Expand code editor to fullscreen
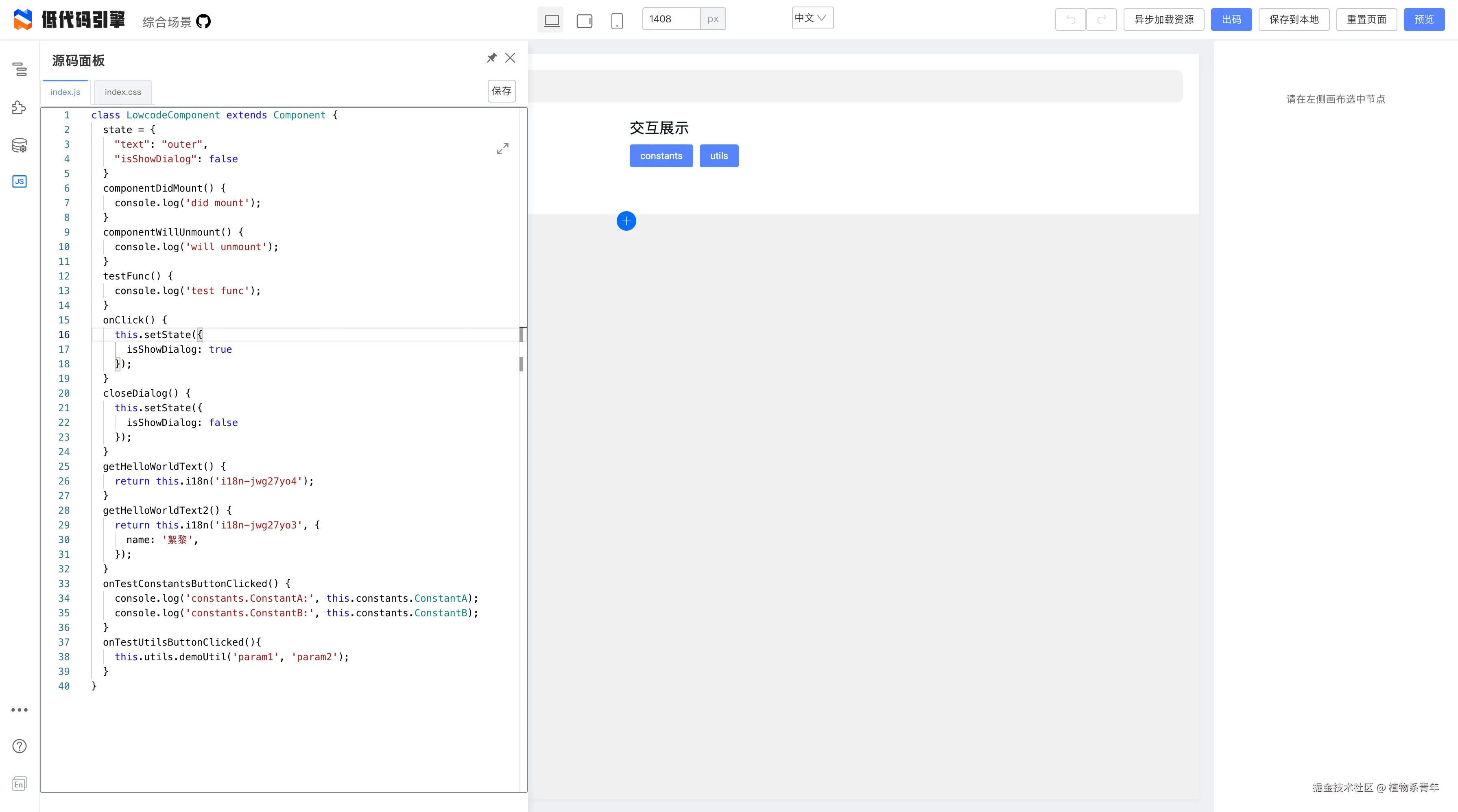The height and width of the screenshot is (812, 1458). (x=502, y=148)
